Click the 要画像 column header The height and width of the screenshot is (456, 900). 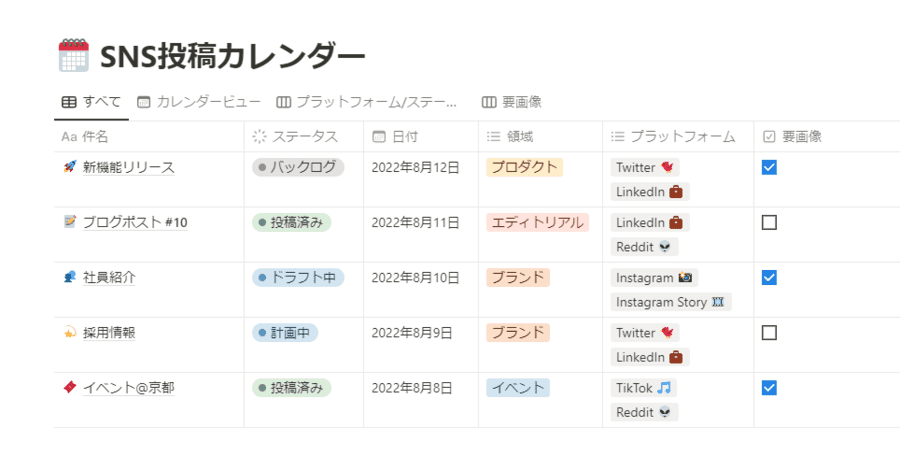(x=827, y=137)
